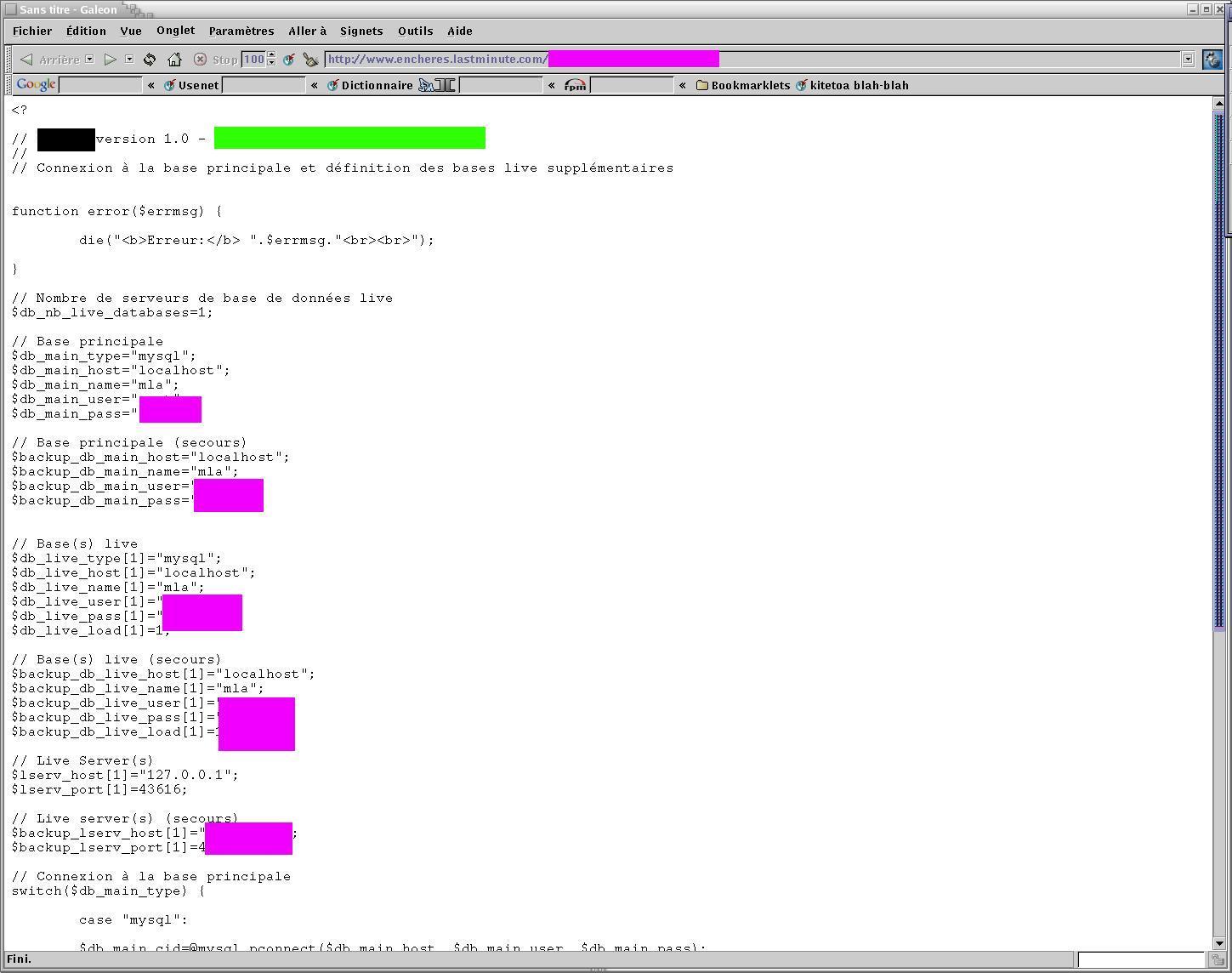Open the Paramètres menu
This screenshot has height=973, width=1232.
click(x=241, y=31)
